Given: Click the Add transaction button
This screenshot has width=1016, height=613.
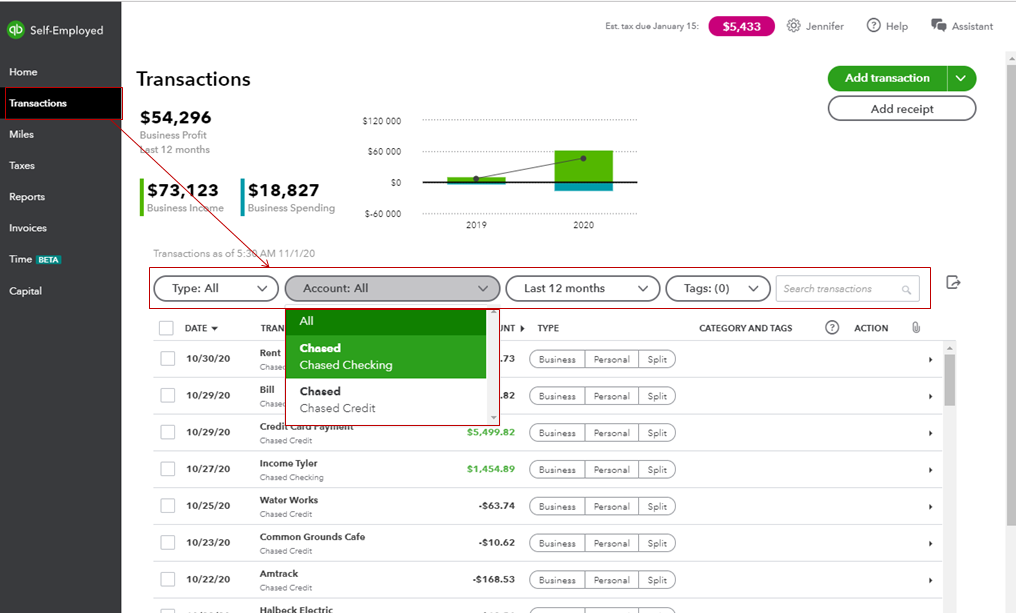Looking at the screenshot, I should click(x=887, y=78).
